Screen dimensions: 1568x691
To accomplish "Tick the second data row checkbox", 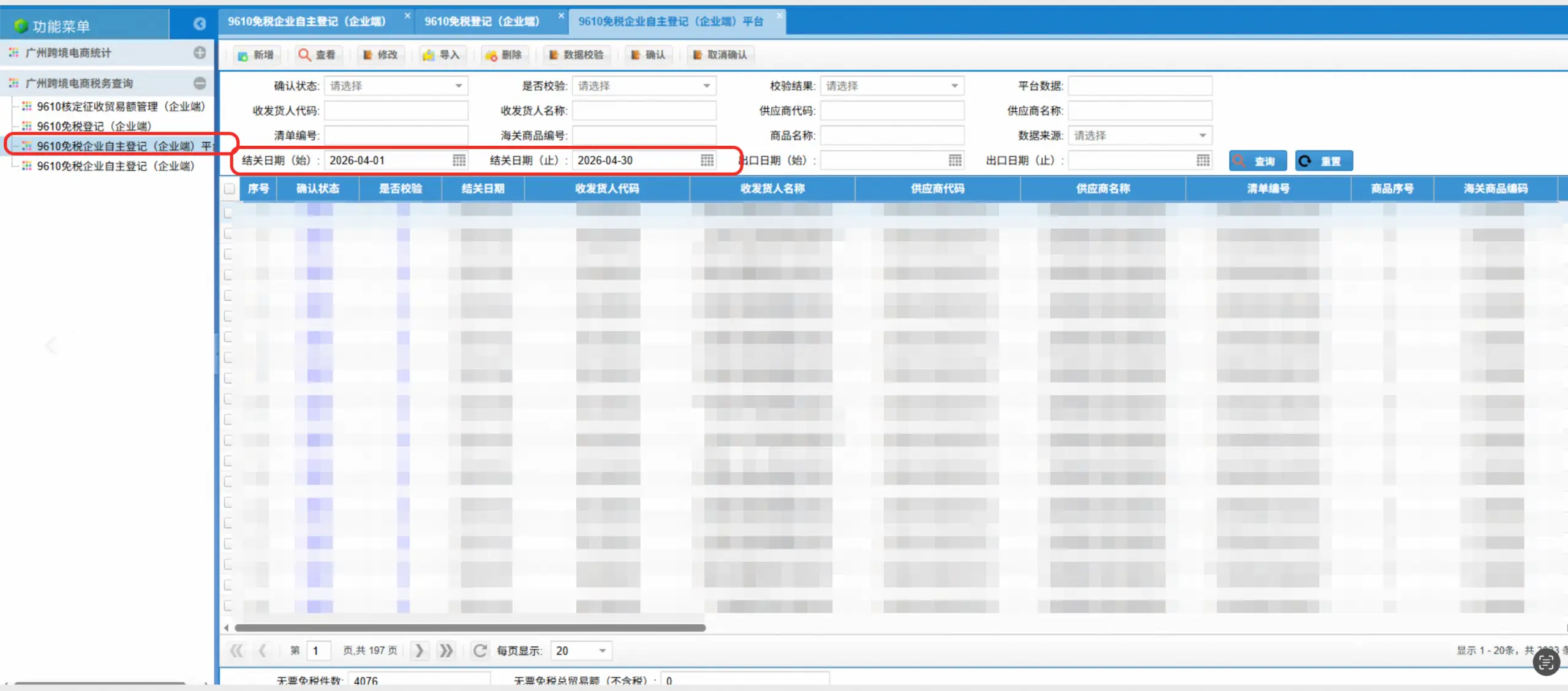I will [x=228, y=233].
